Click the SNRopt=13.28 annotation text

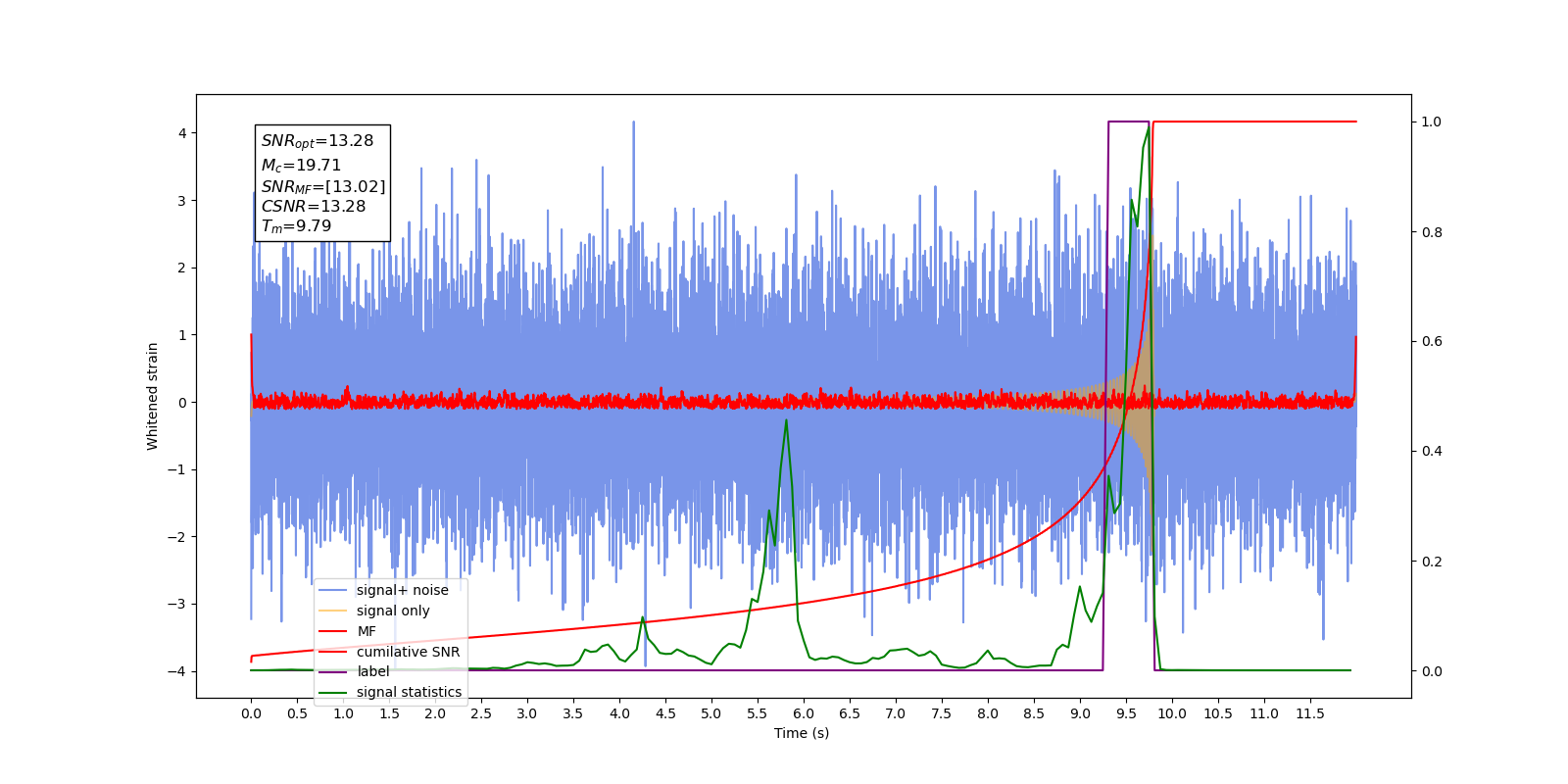(318, 141)
